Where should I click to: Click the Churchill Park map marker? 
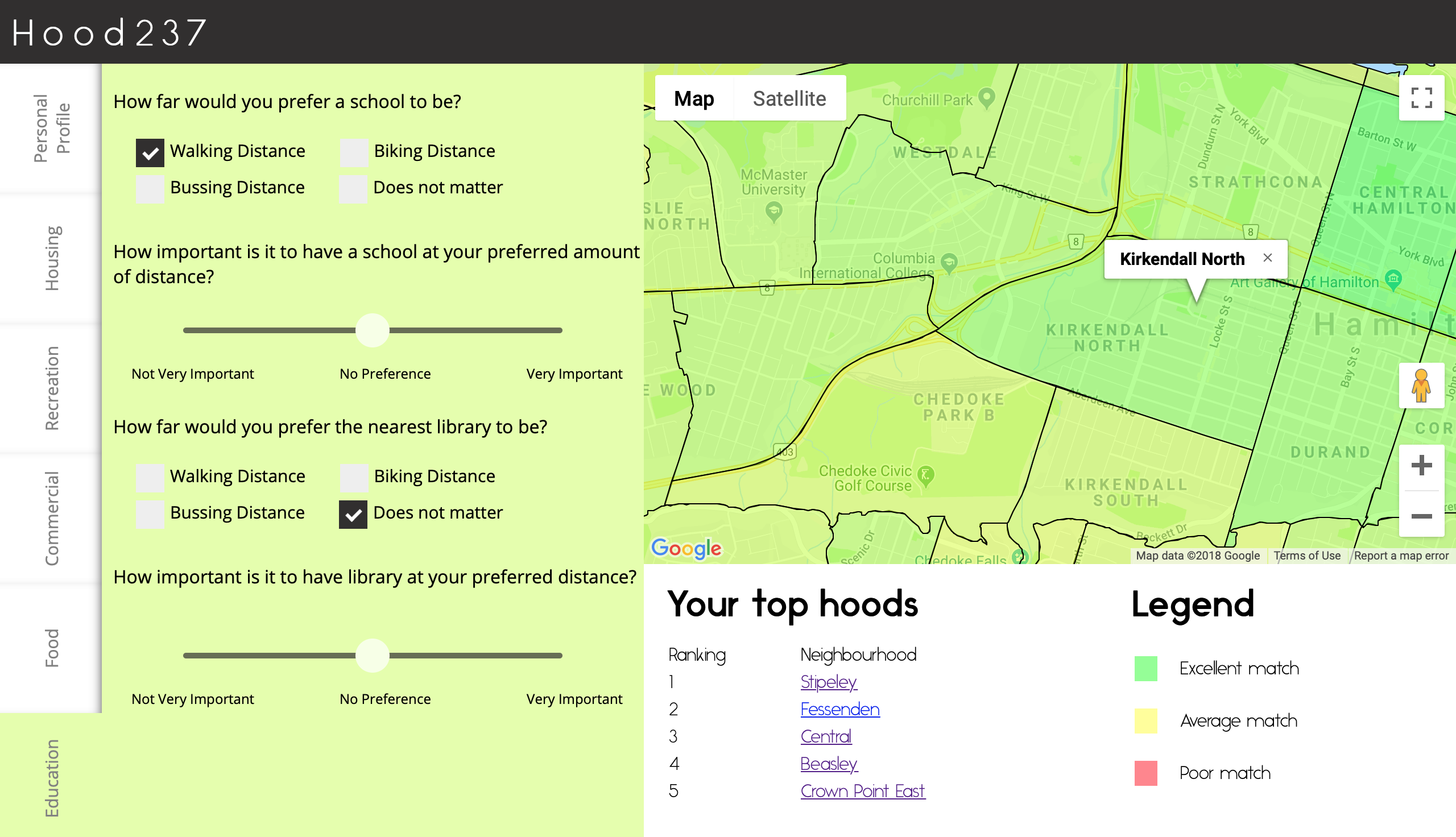click(986, 98)
